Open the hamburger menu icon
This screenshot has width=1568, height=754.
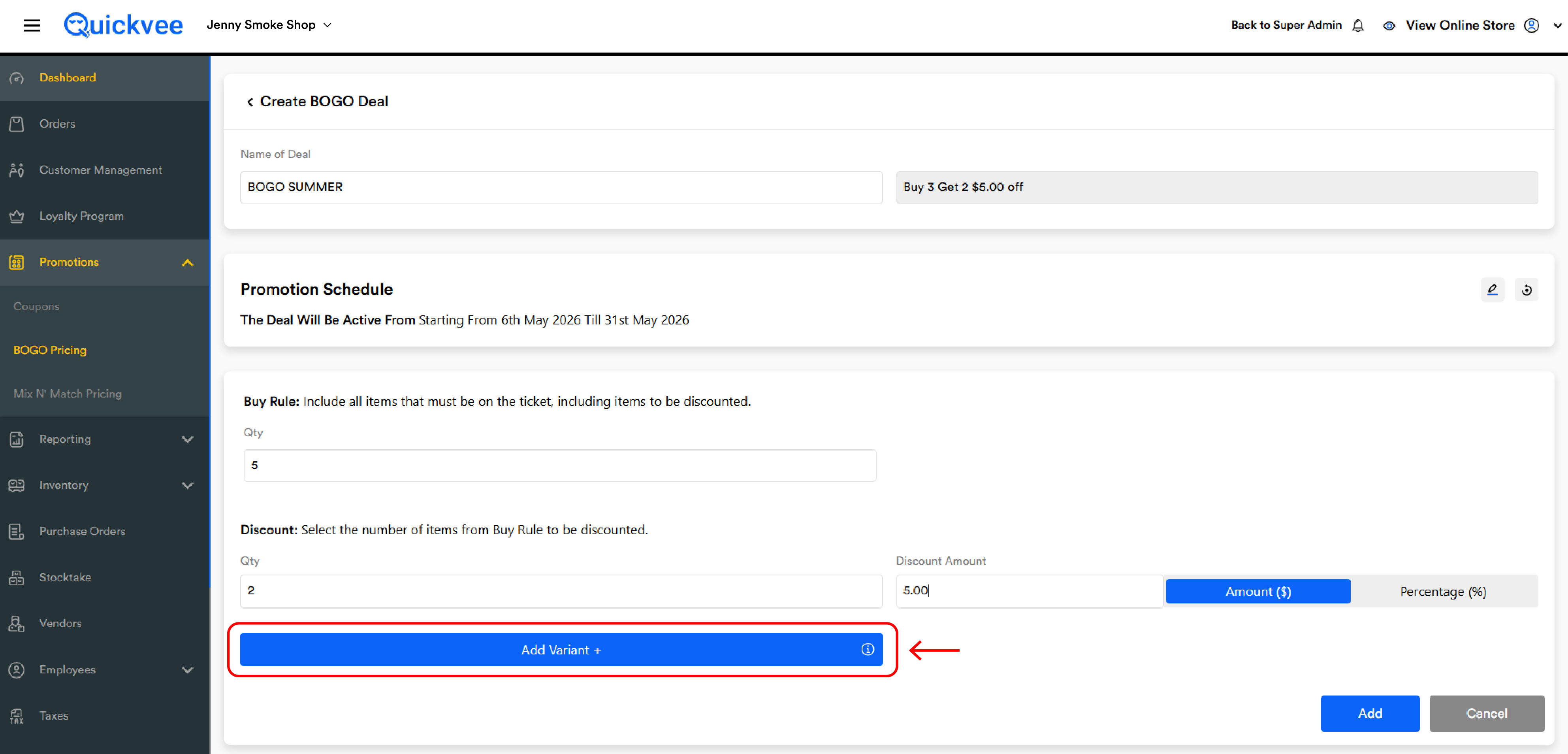(x=32, y=25)
